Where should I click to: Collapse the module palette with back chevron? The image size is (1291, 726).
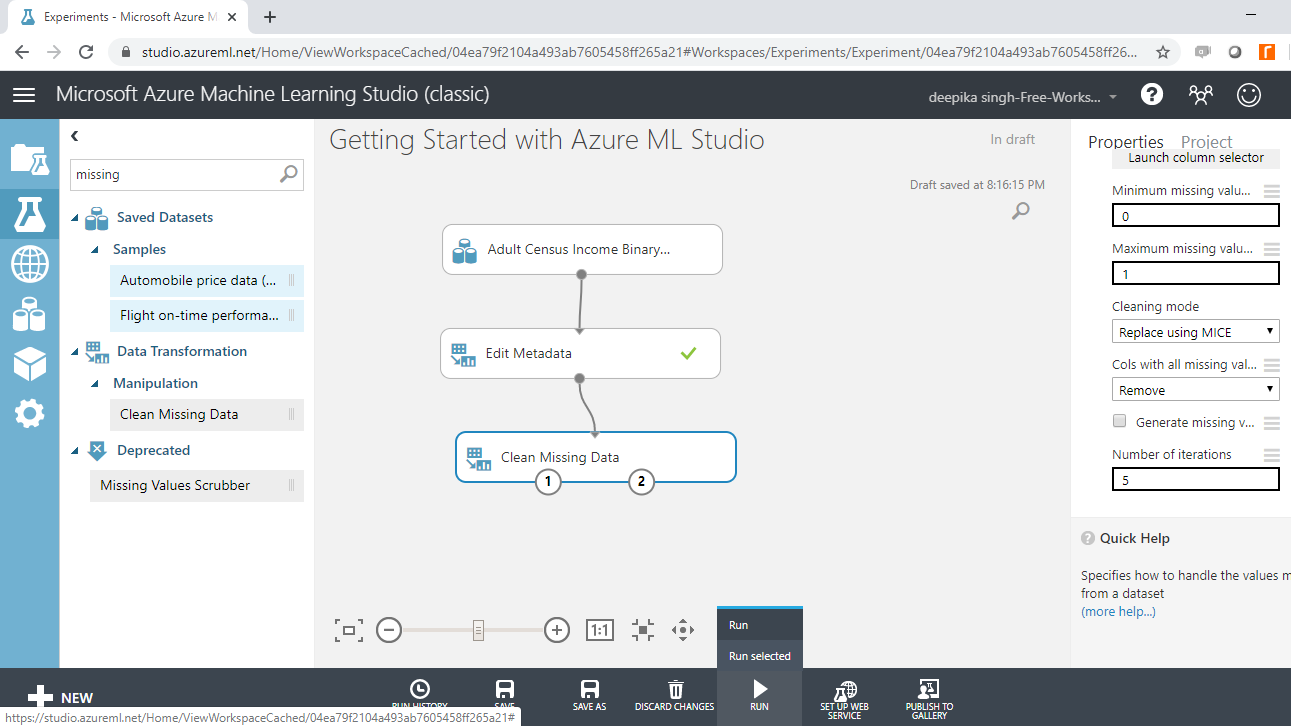(75, 135)
